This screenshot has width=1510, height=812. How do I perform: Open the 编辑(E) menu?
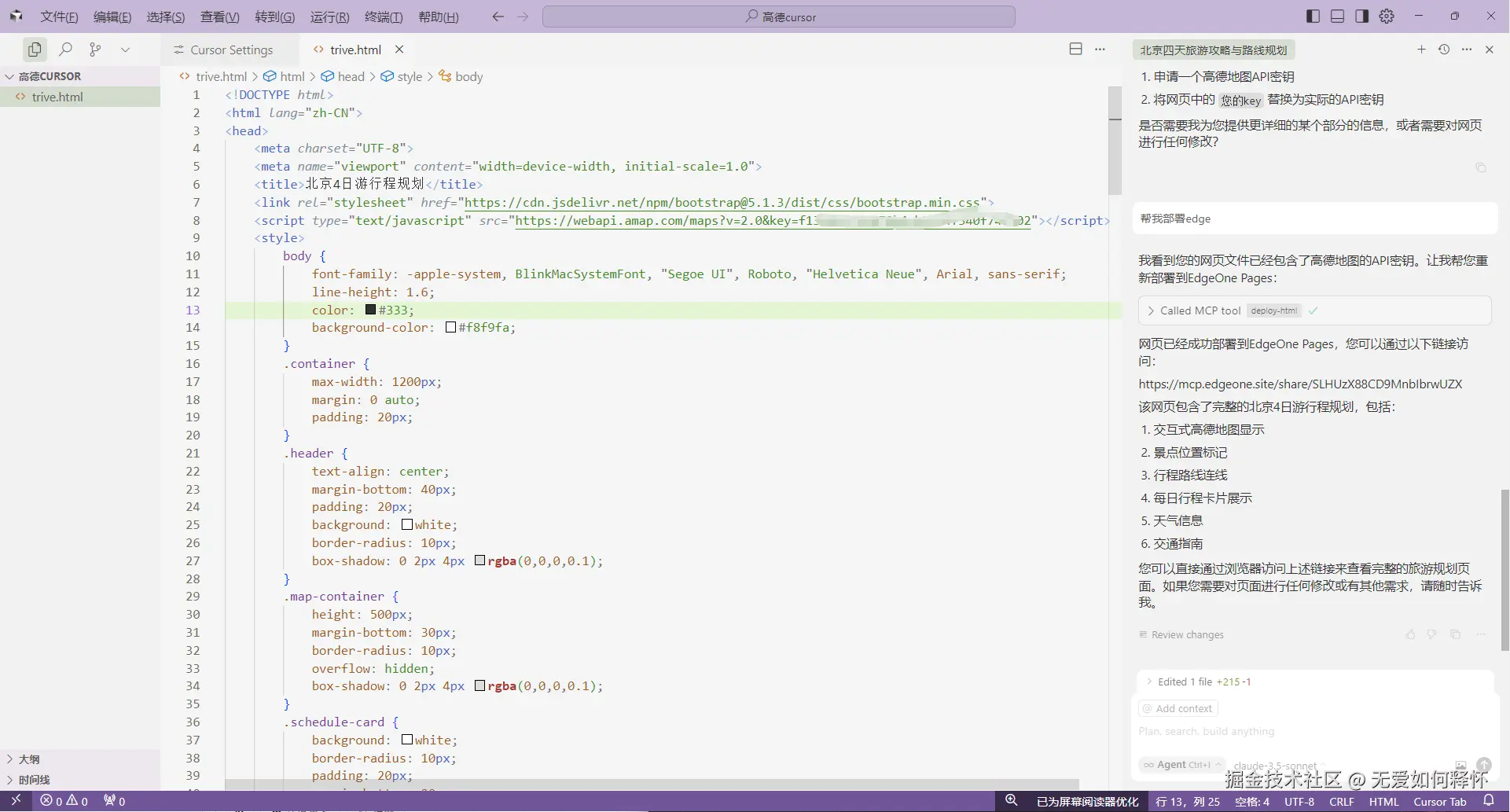click(x=112, y=17)
